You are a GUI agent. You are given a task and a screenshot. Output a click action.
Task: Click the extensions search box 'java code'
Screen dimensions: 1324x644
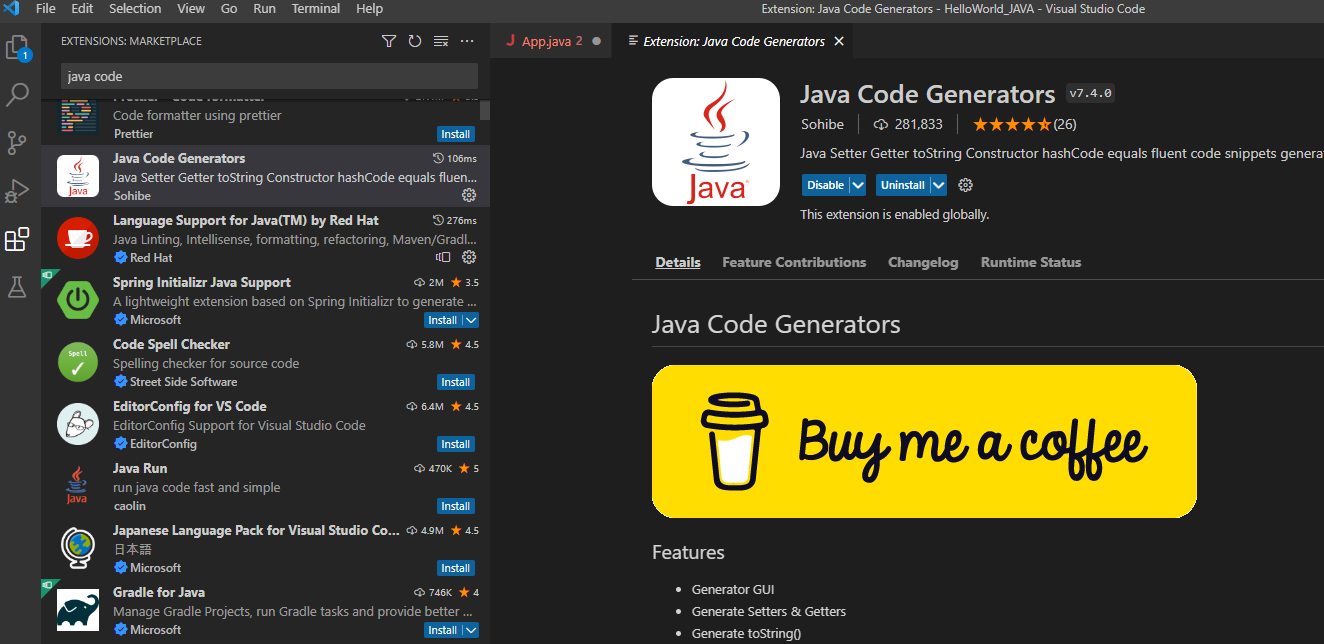tap(269, 76)
